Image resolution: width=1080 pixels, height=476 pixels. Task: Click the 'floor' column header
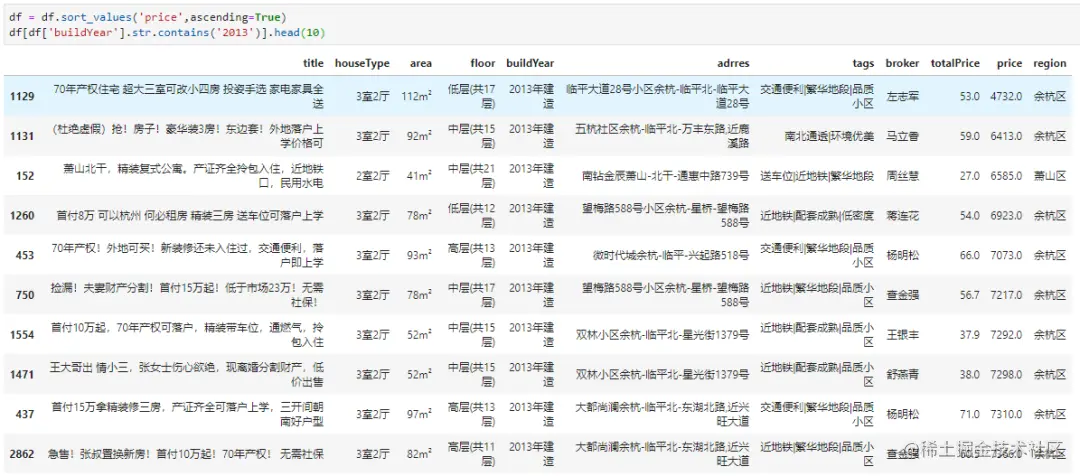click(484, 63)
